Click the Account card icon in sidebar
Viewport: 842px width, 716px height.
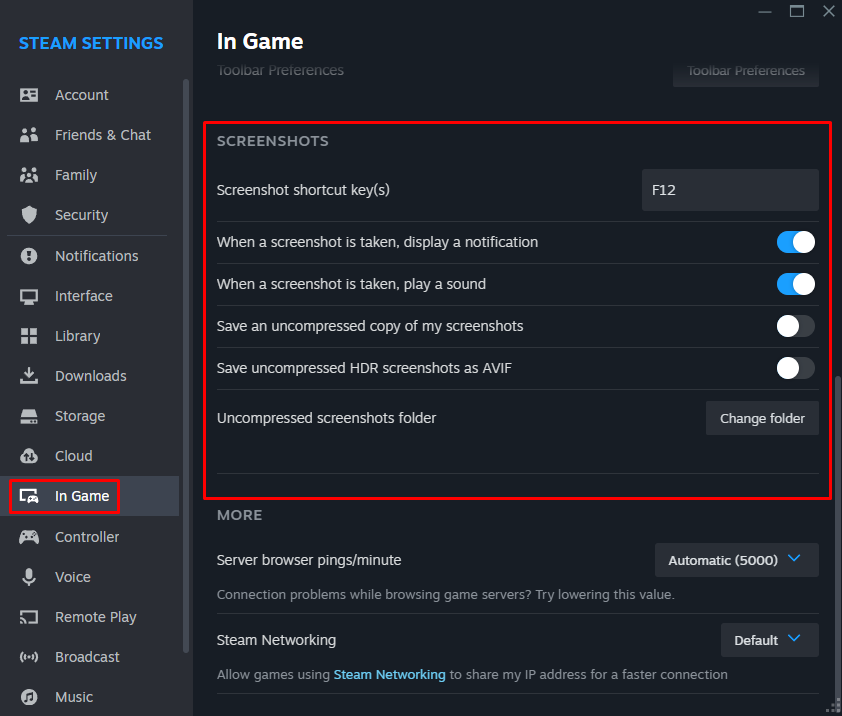click(x=29, y=95)
